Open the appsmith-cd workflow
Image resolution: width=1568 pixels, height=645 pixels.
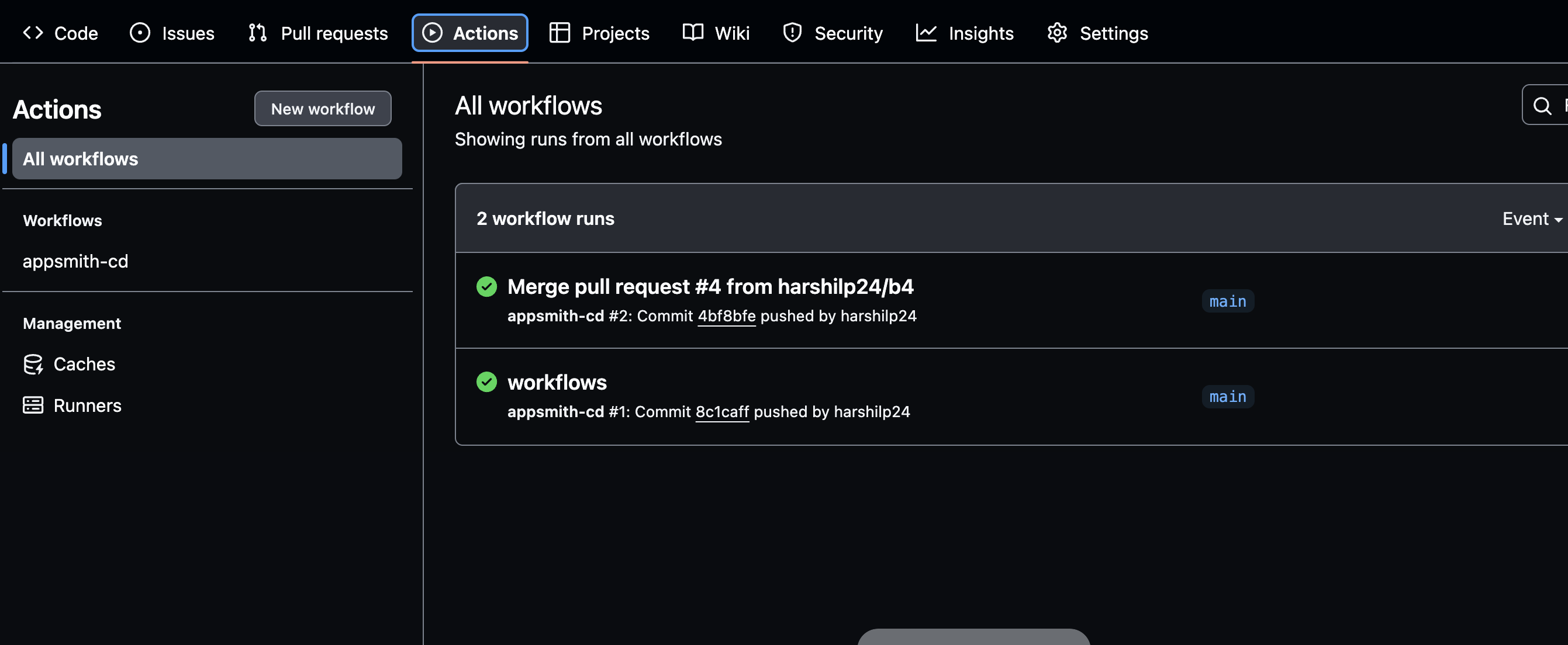tap(75, 262)
